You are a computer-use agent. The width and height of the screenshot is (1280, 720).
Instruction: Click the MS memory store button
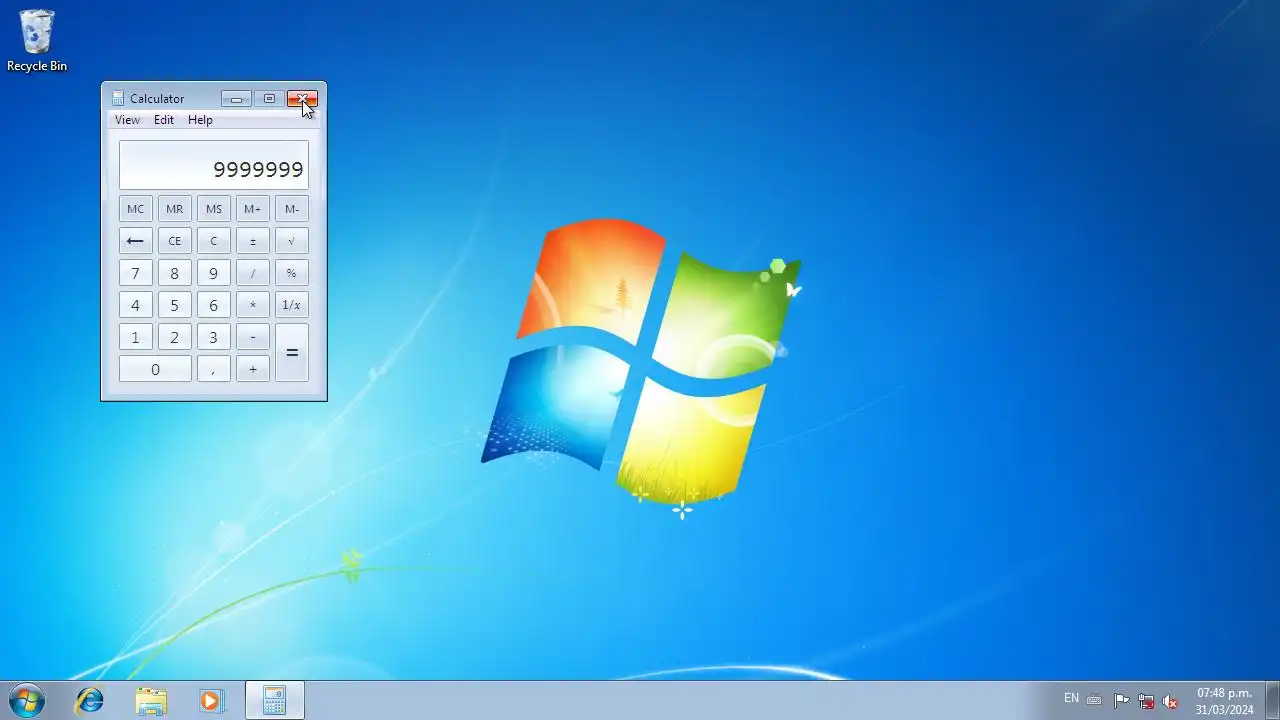click(213, 209)
